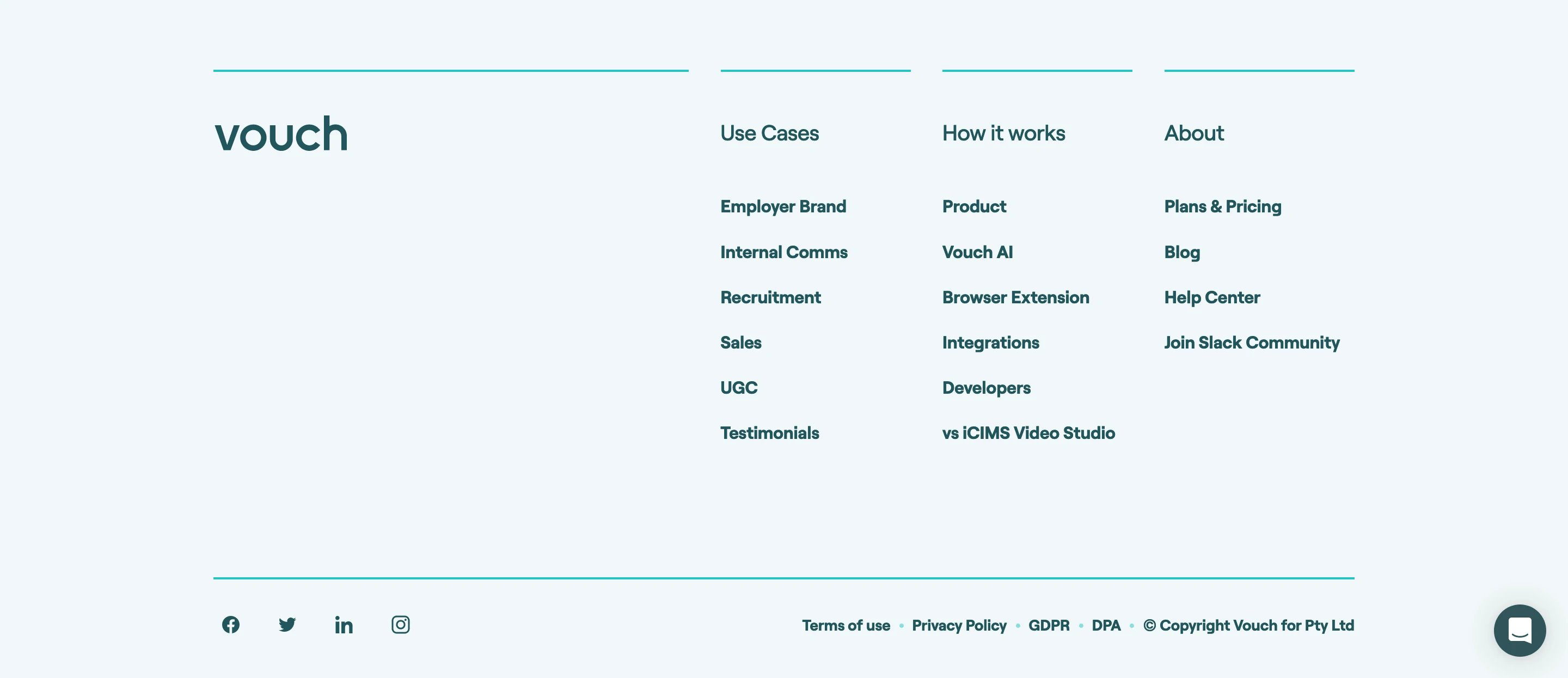The image size is (1568, 678).
Task: Click the About column heading
Action: point(1193,133)
